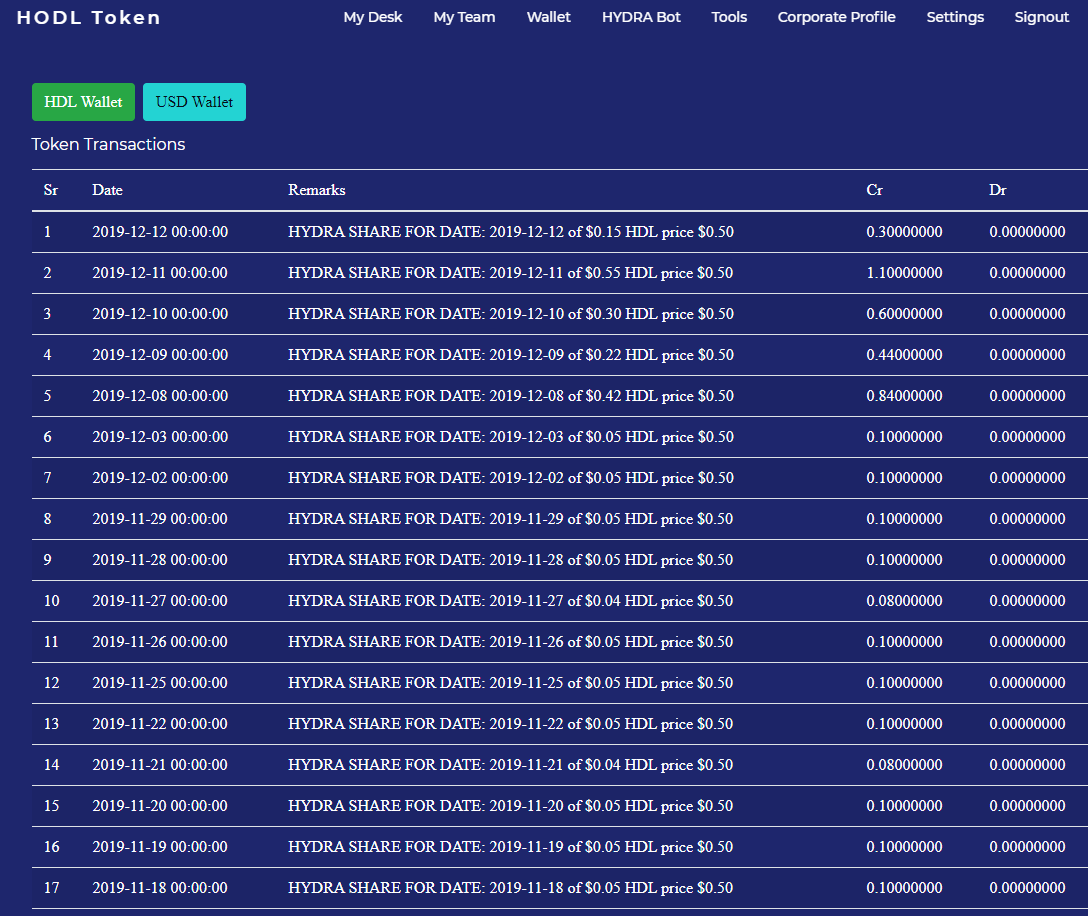
Task: Sign out using the Signout link
Action: click(1042, 17)
